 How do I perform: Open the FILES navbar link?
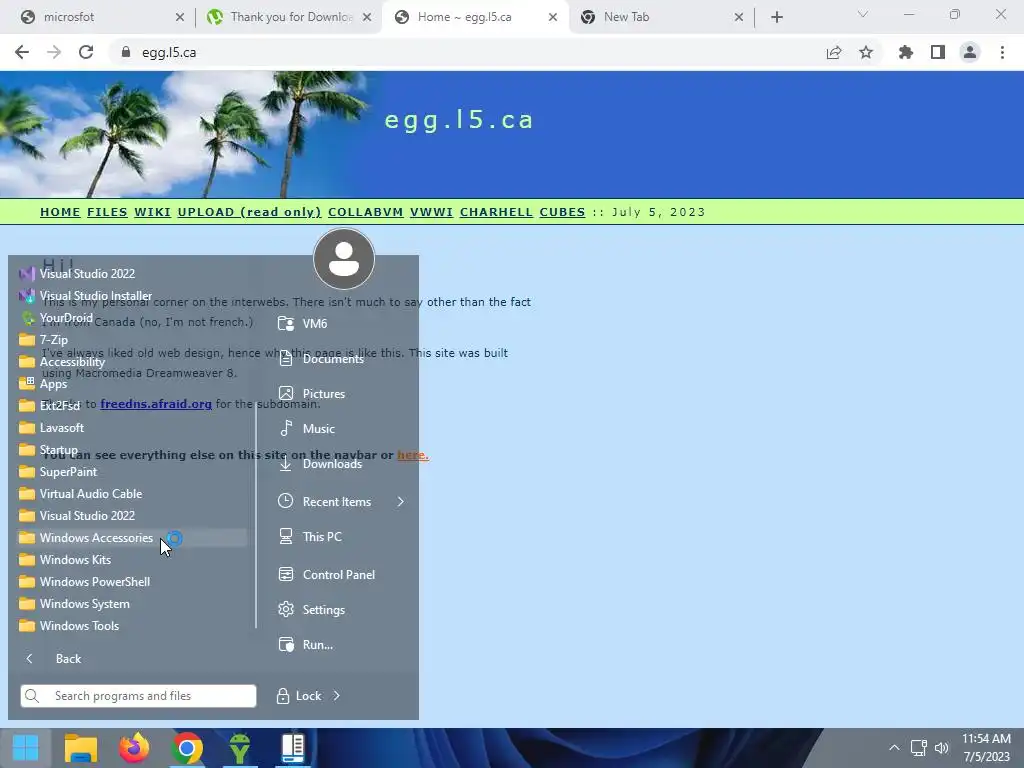click(x=107, y=212)
